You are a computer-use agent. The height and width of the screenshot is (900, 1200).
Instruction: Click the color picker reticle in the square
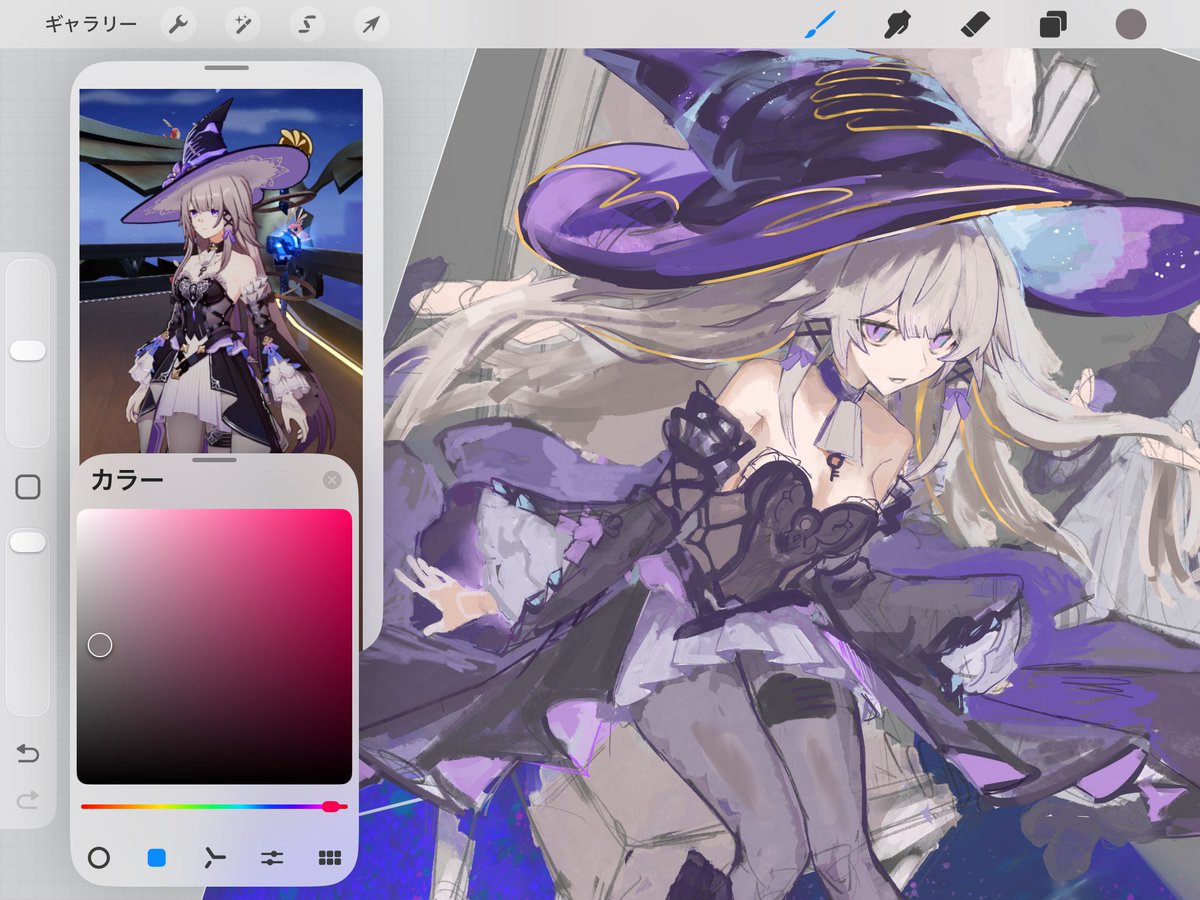(100, 645)
